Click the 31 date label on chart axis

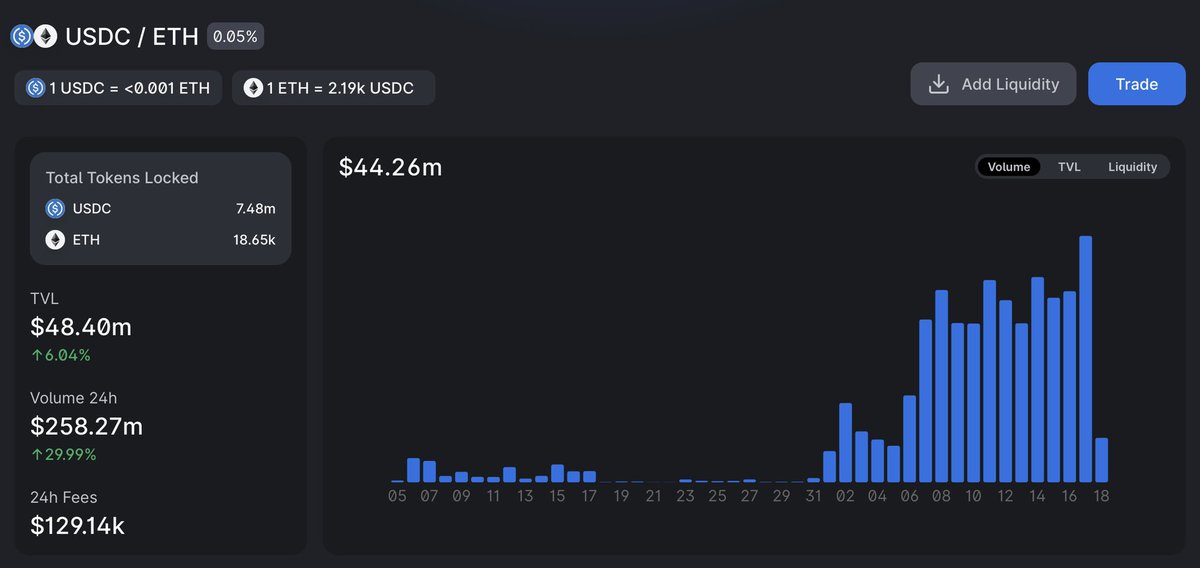pos(813,496)
